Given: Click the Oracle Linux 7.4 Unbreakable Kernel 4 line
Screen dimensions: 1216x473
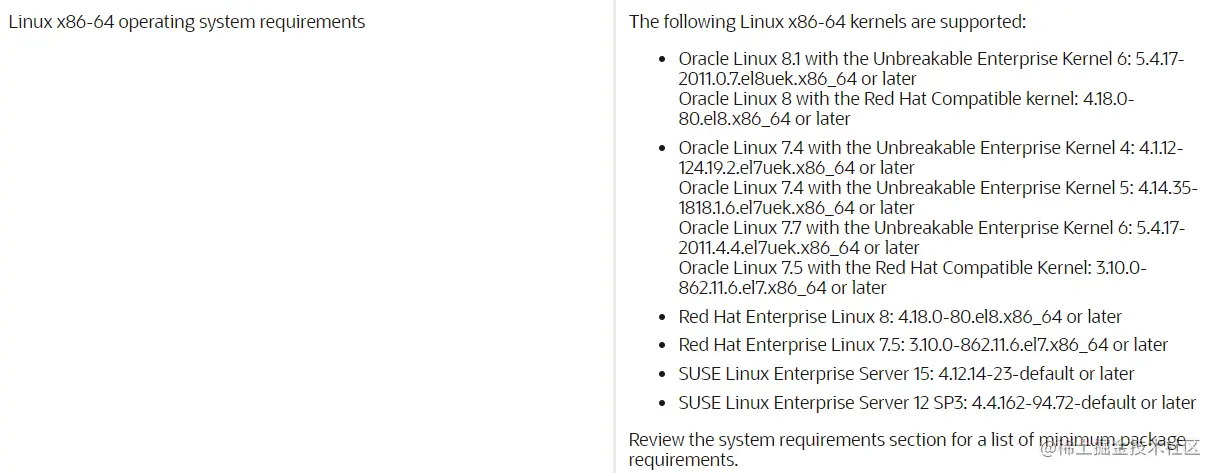Looking at the screenshot, I should click(x=930, y=148).
